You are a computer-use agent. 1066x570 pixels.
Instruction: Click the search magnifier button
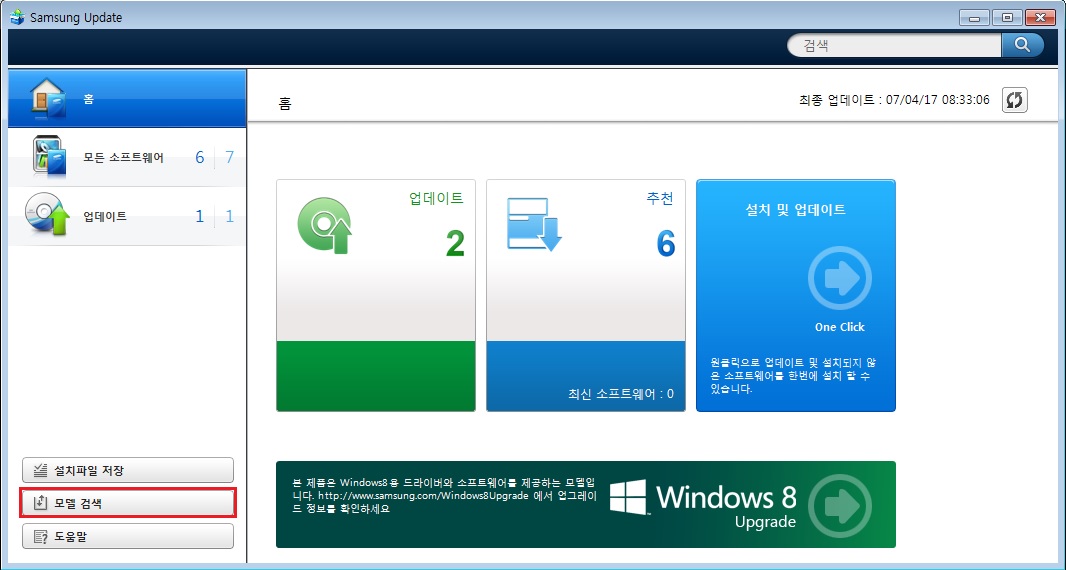pyautogui.click(x=1022, y=45)
